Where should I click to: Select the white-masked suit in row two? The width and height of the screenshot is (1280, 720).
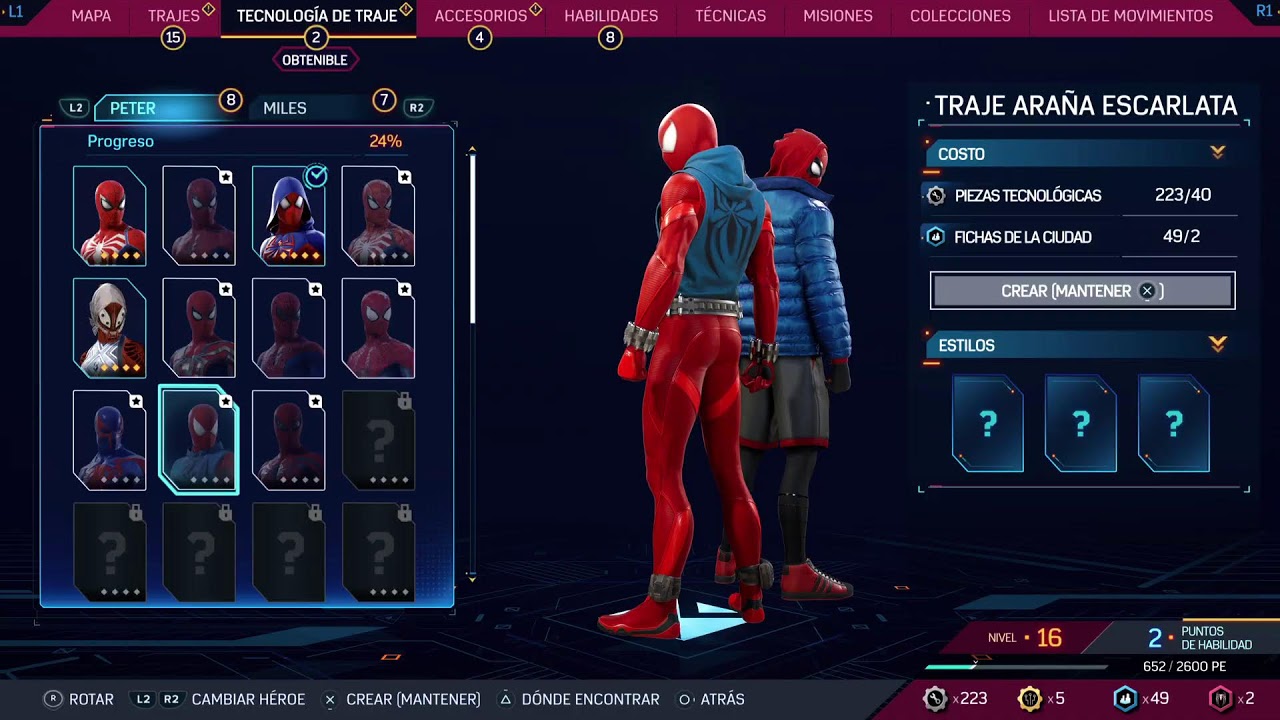(x=110, y=328)
